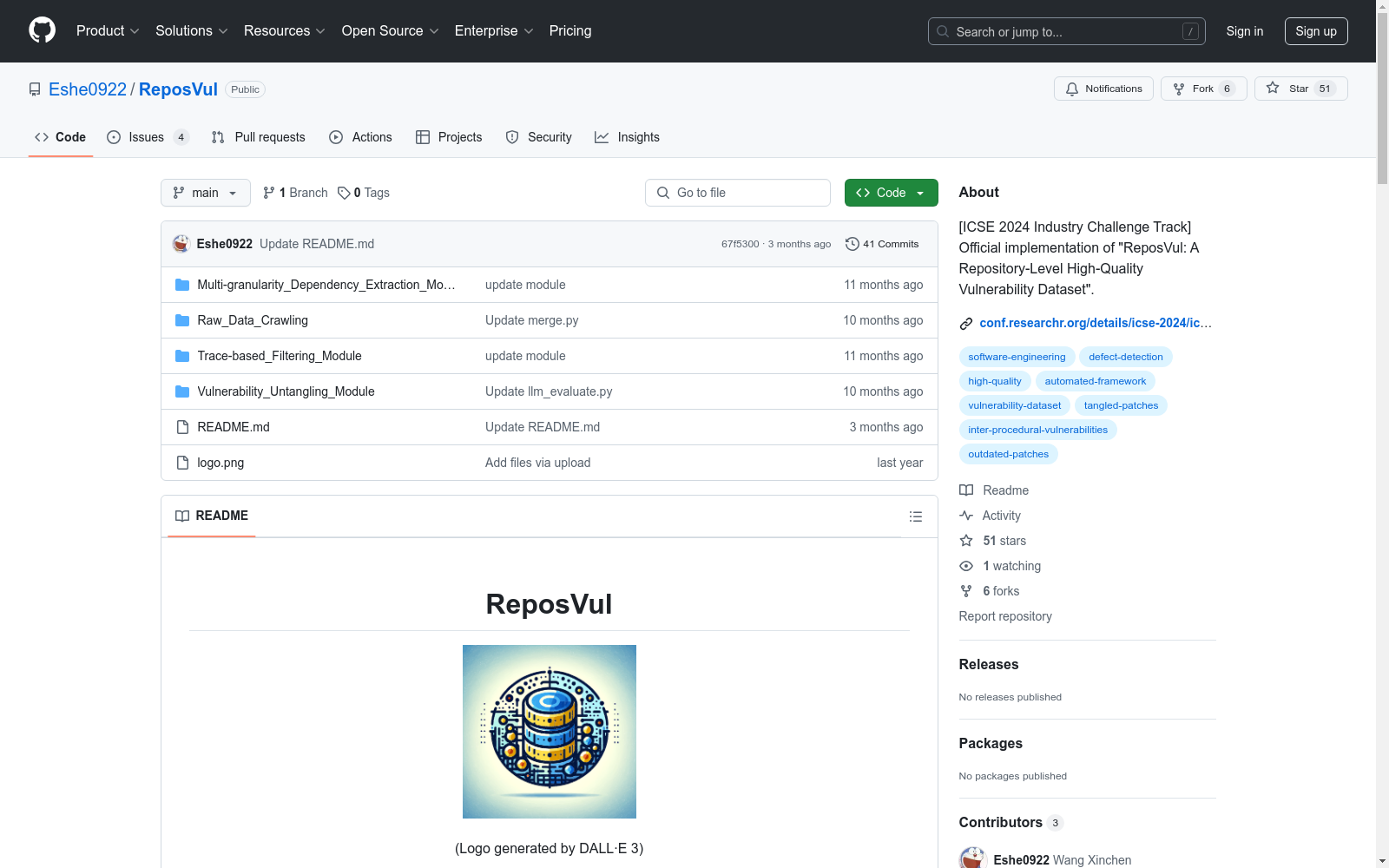This screenshot has height=868, width=1389.
Task: Open the GitHub homepage logo
Action: tap(42, 30)
